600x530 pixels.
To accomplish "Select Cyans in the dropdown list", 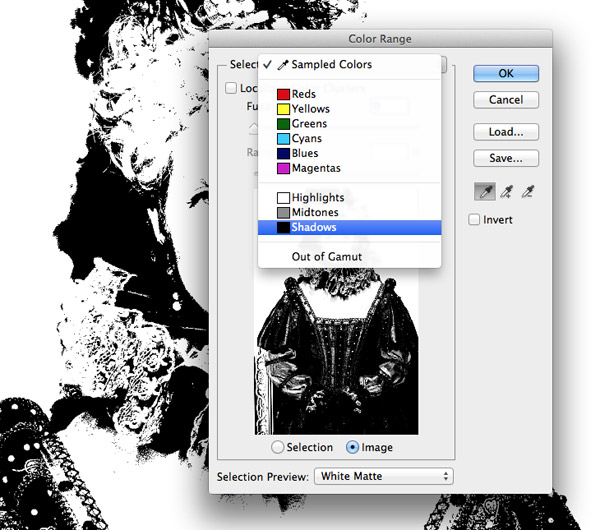I will pyautogui.click(x=307, y=139).
